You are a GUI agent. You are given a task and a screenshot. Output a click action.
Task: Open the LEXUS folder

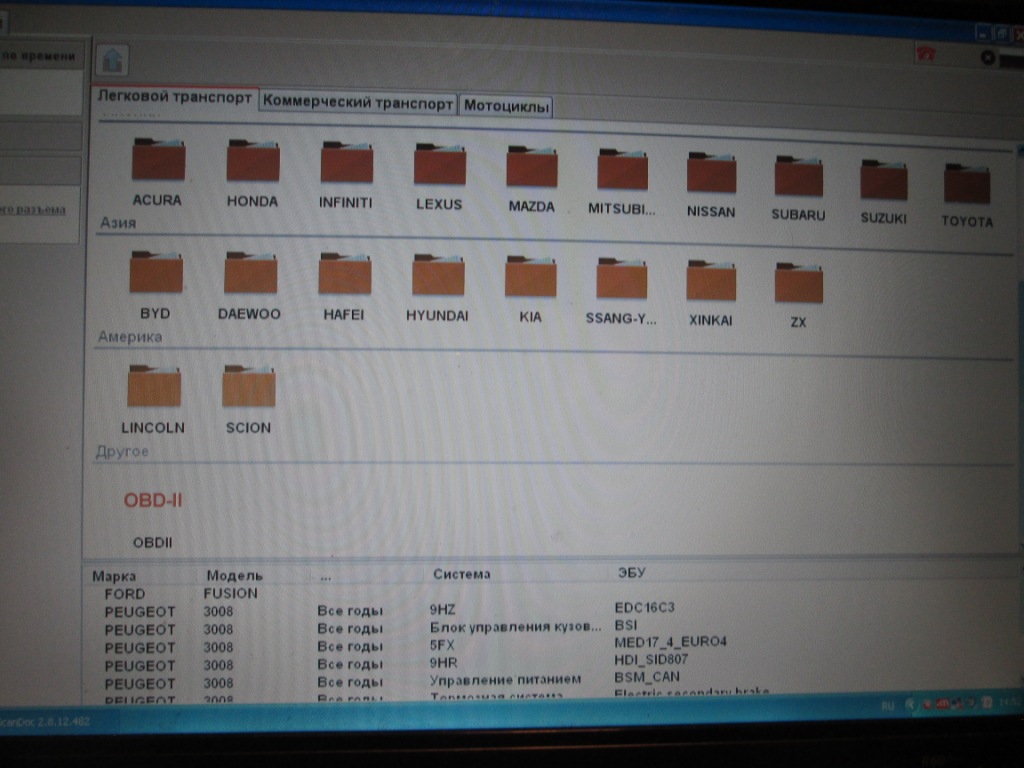coord(439,178)
